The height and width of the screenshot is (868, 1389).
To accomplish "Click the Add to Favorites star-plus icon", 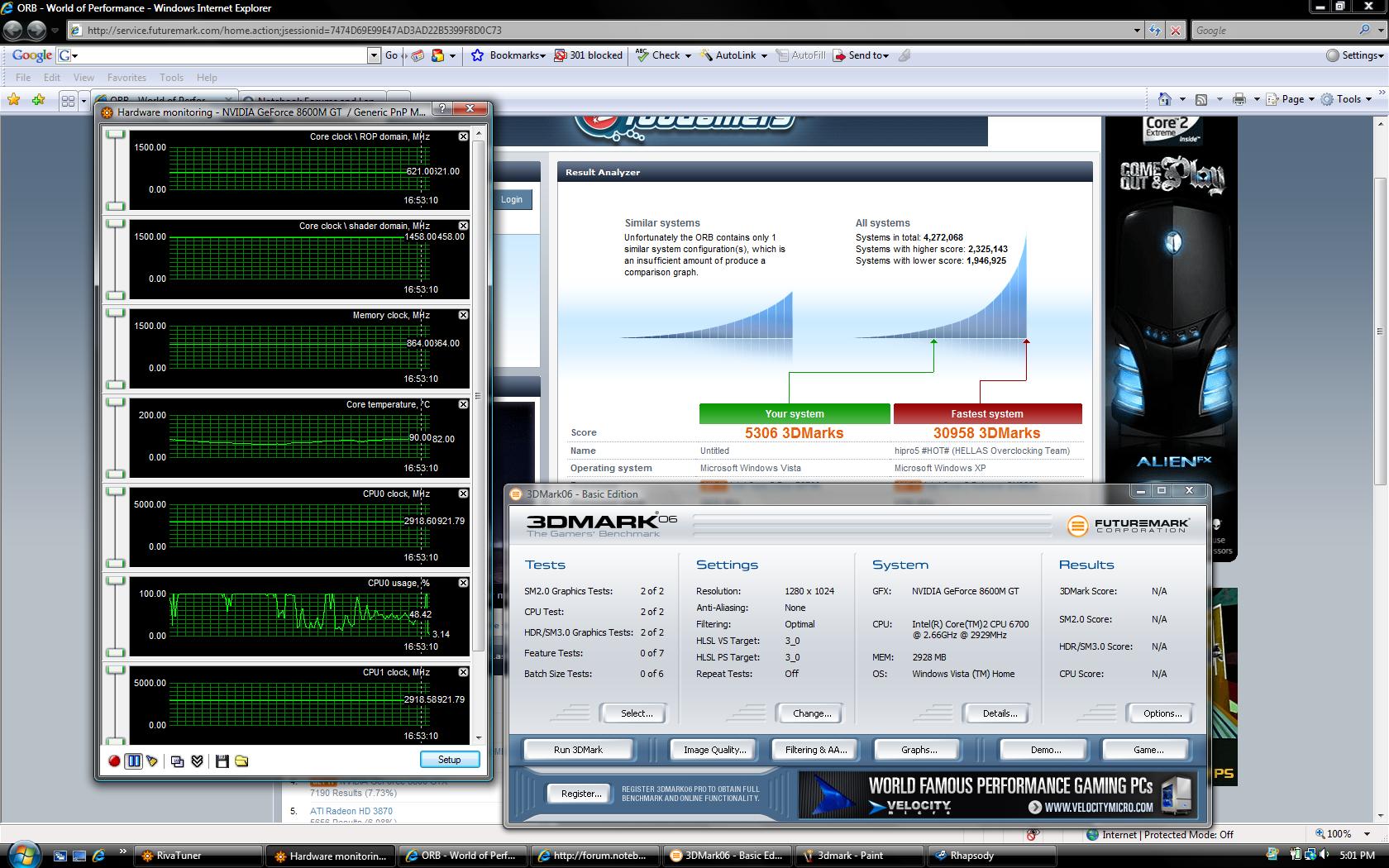I will click(x=38, y=100).
